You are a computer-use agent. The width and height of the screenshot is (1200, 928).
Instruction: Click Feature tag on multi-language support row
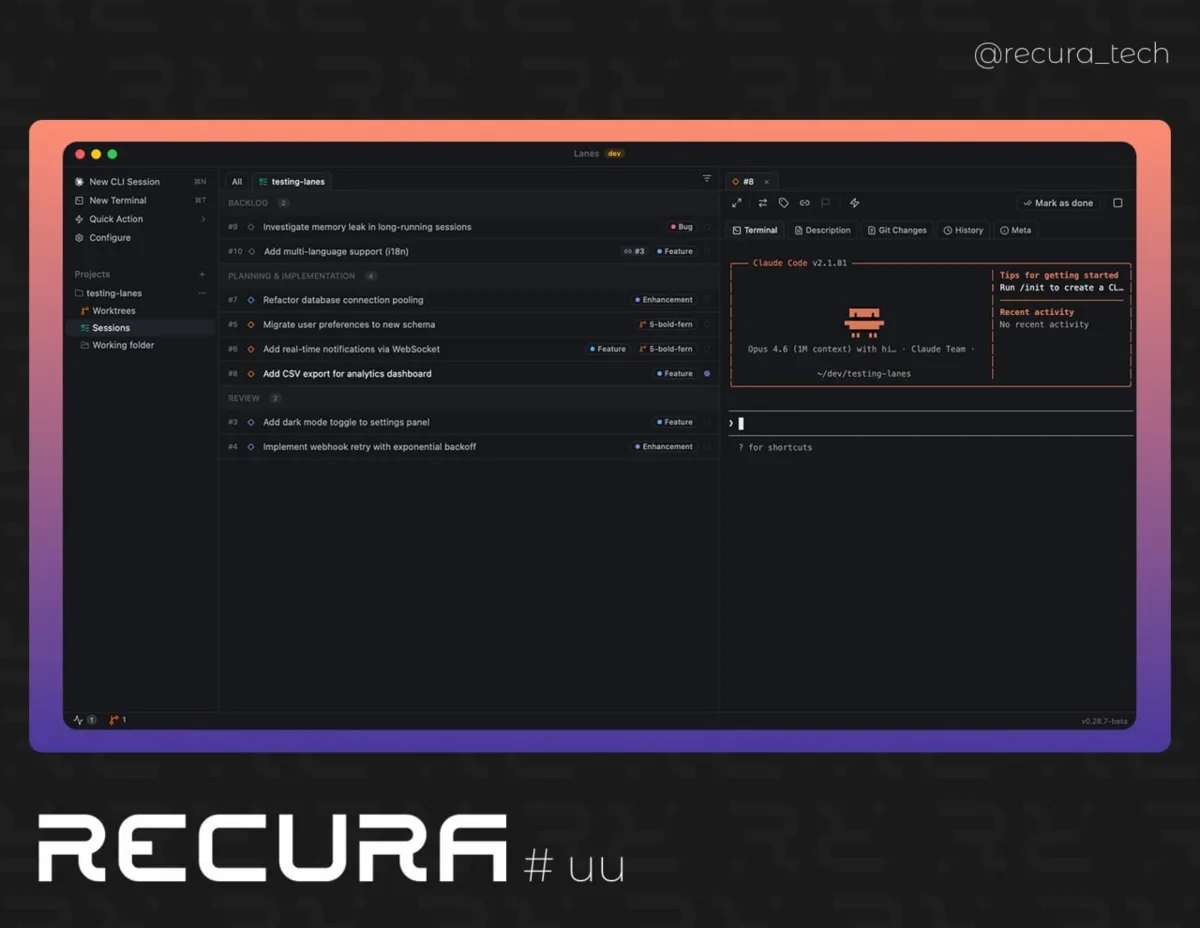click(x=675, y=252)
